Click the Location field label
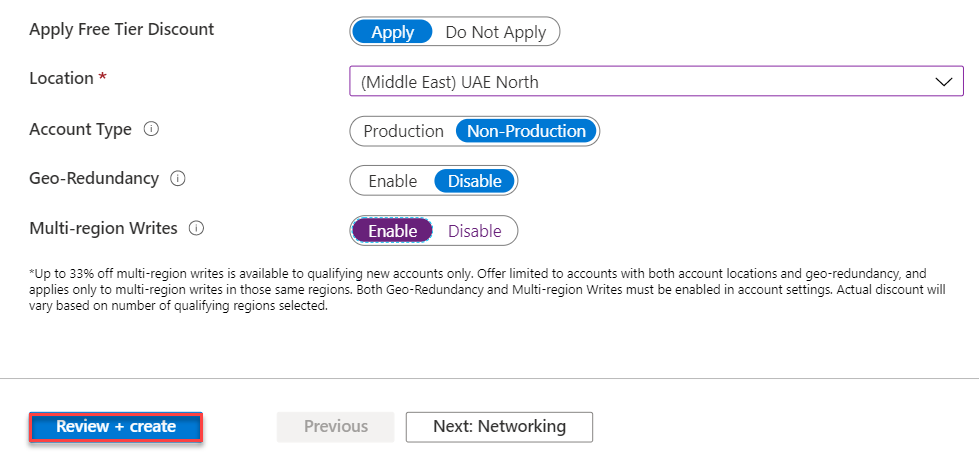 point(62,78)
